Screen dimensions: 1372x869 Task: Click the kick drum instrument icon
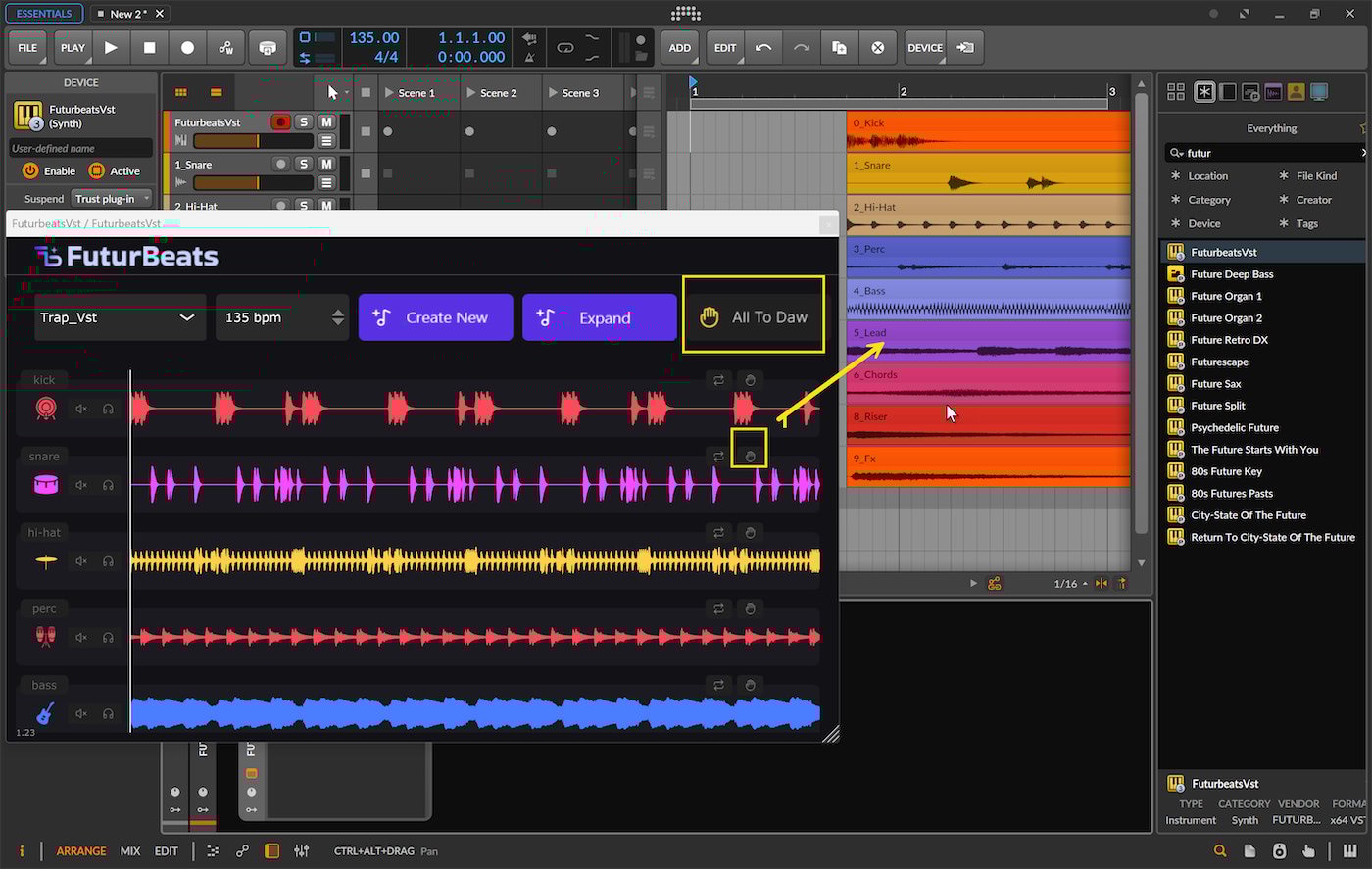45,409
